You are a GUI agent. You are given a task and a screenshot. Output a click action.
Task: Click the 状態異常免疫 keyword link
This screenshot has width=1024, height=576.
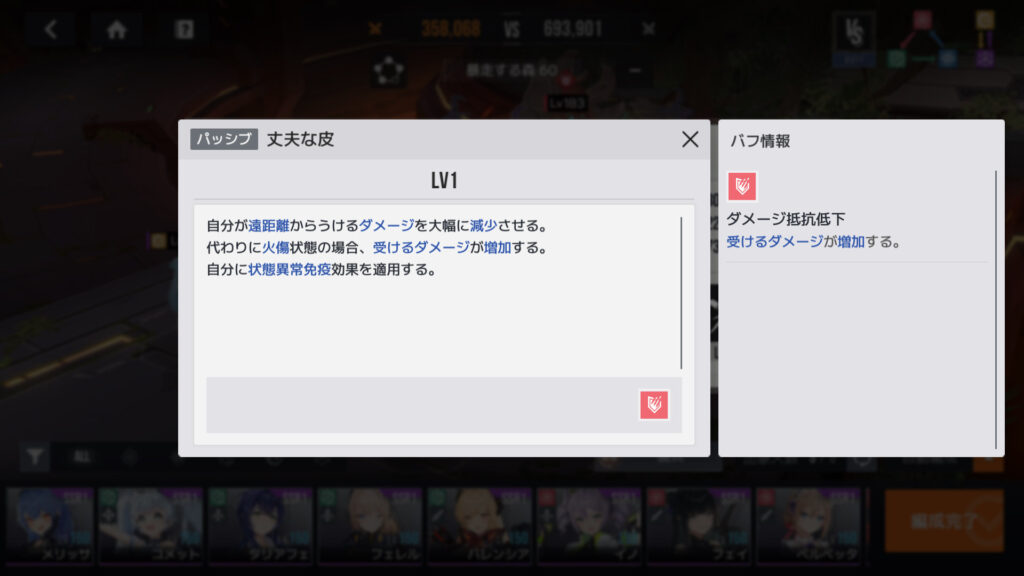tap(289, 269)
